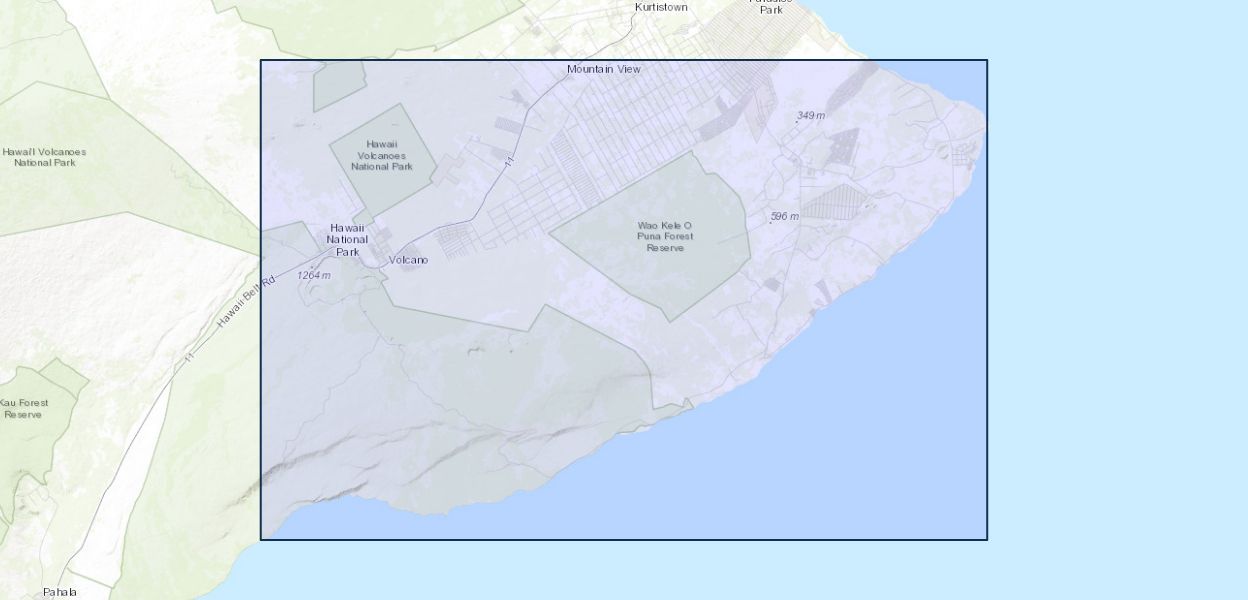Image resolution: width=1248 pixels, height=600 pixels.
Task: Click the bottom-left corner of the extent rectangle
Action: point(261,540)
